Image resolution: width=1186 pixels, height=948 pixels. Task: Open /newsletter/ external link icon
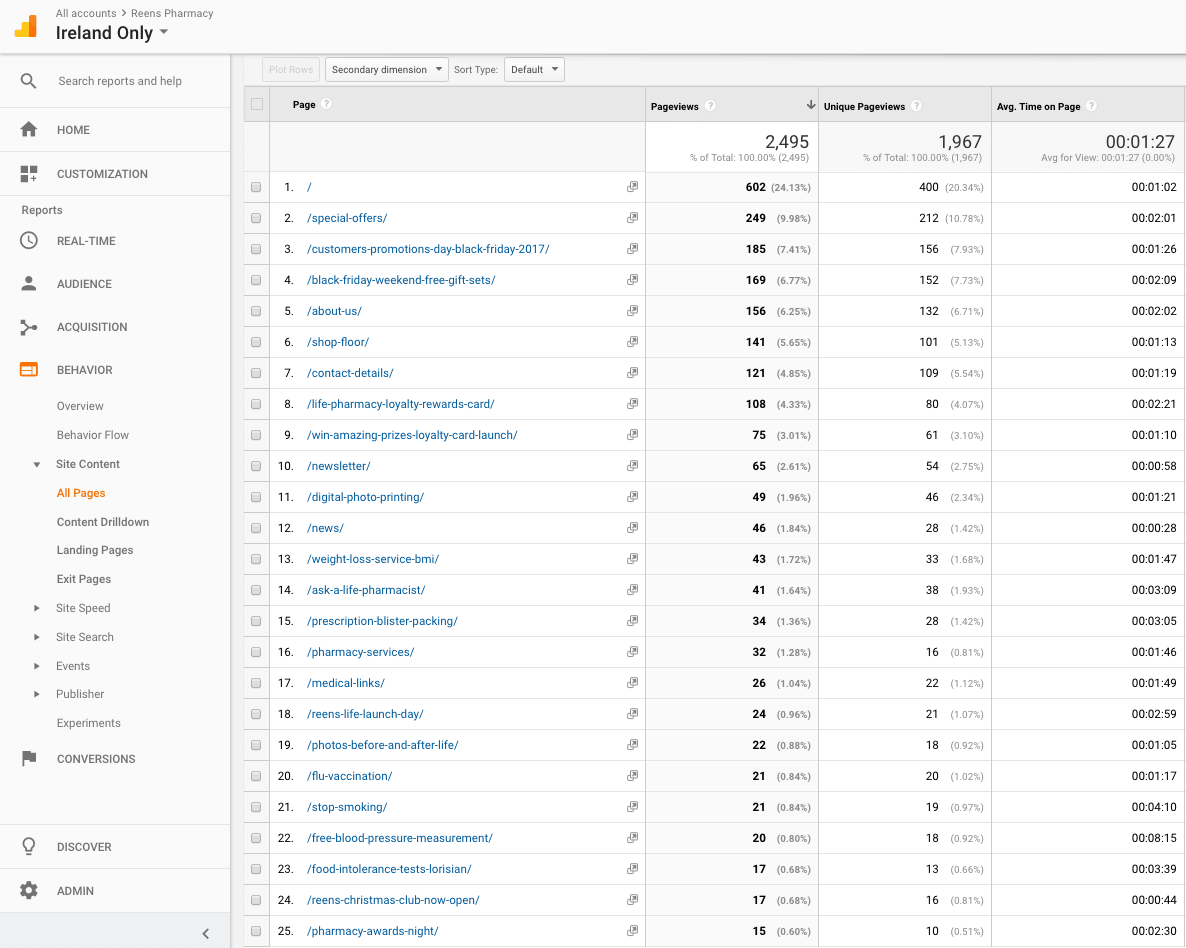[x=632, y=466]
